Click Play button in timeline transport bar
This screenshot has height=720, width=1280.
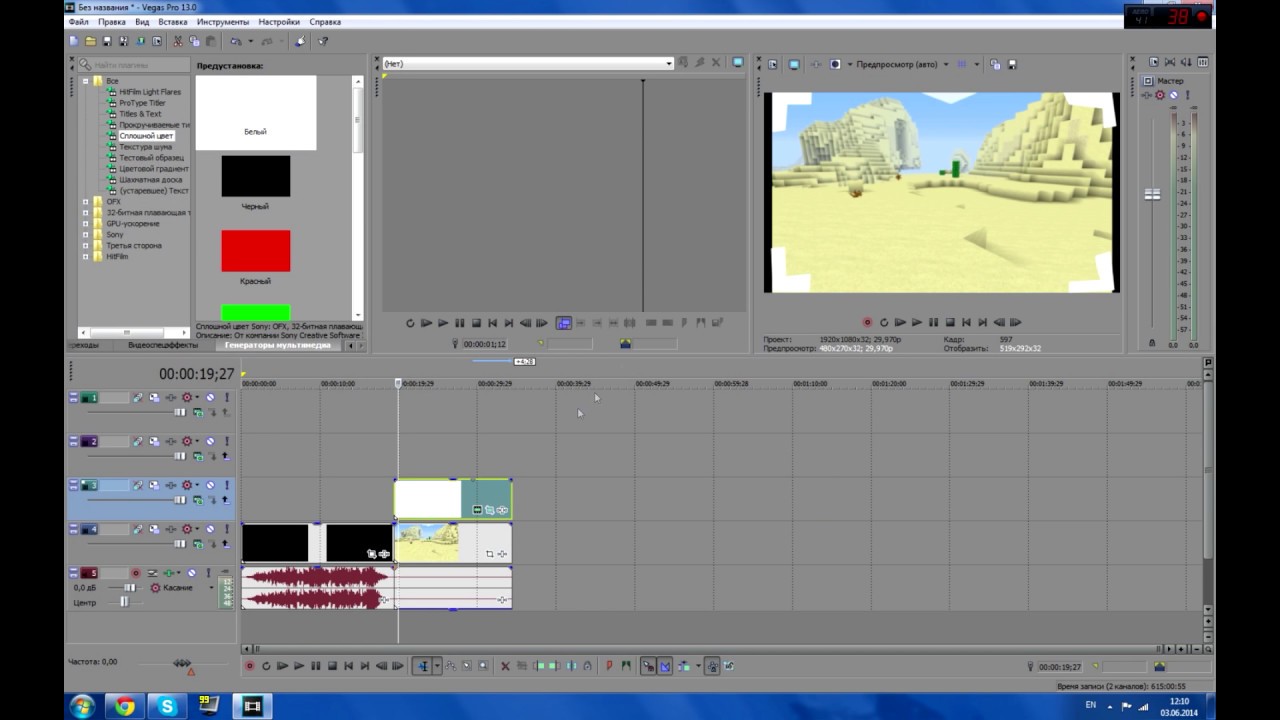(299, 666)
